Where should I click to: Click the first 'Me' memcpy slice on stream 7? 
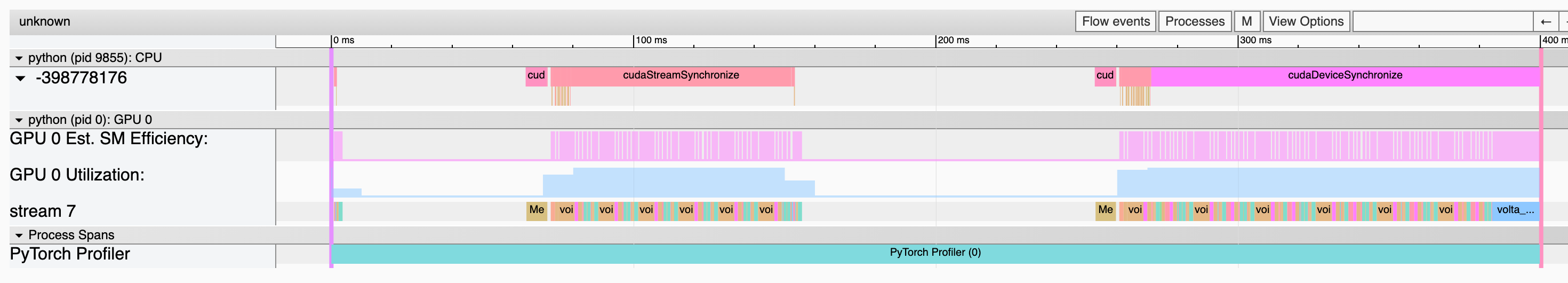536,210
